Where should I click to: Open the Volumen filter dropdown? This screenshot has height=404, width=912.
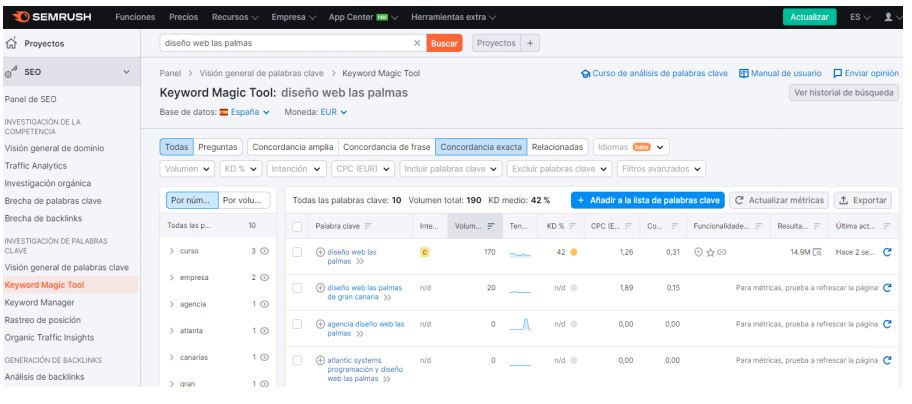point(187,169)
